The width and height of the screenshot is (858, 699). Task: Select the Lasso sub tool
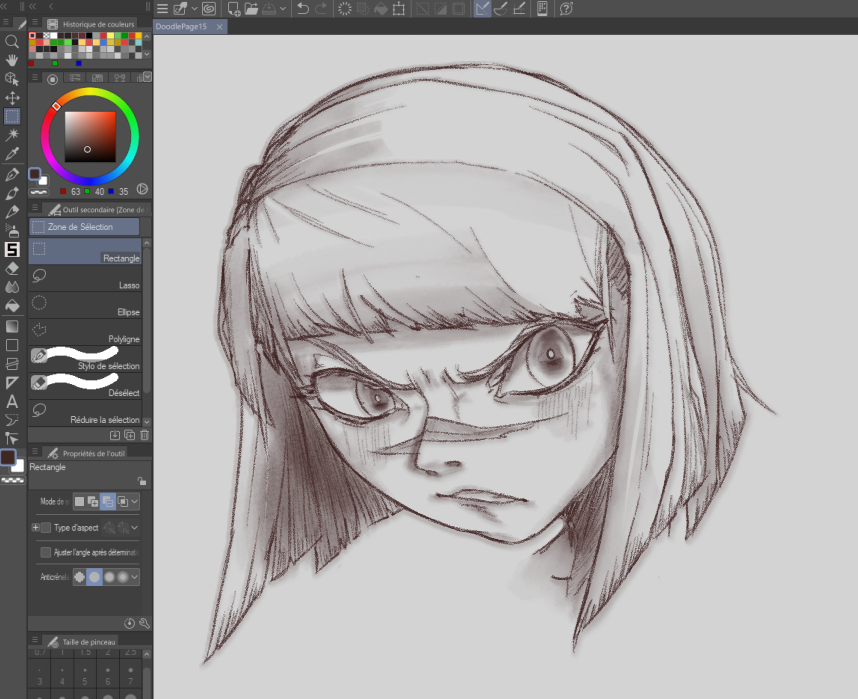85,277
